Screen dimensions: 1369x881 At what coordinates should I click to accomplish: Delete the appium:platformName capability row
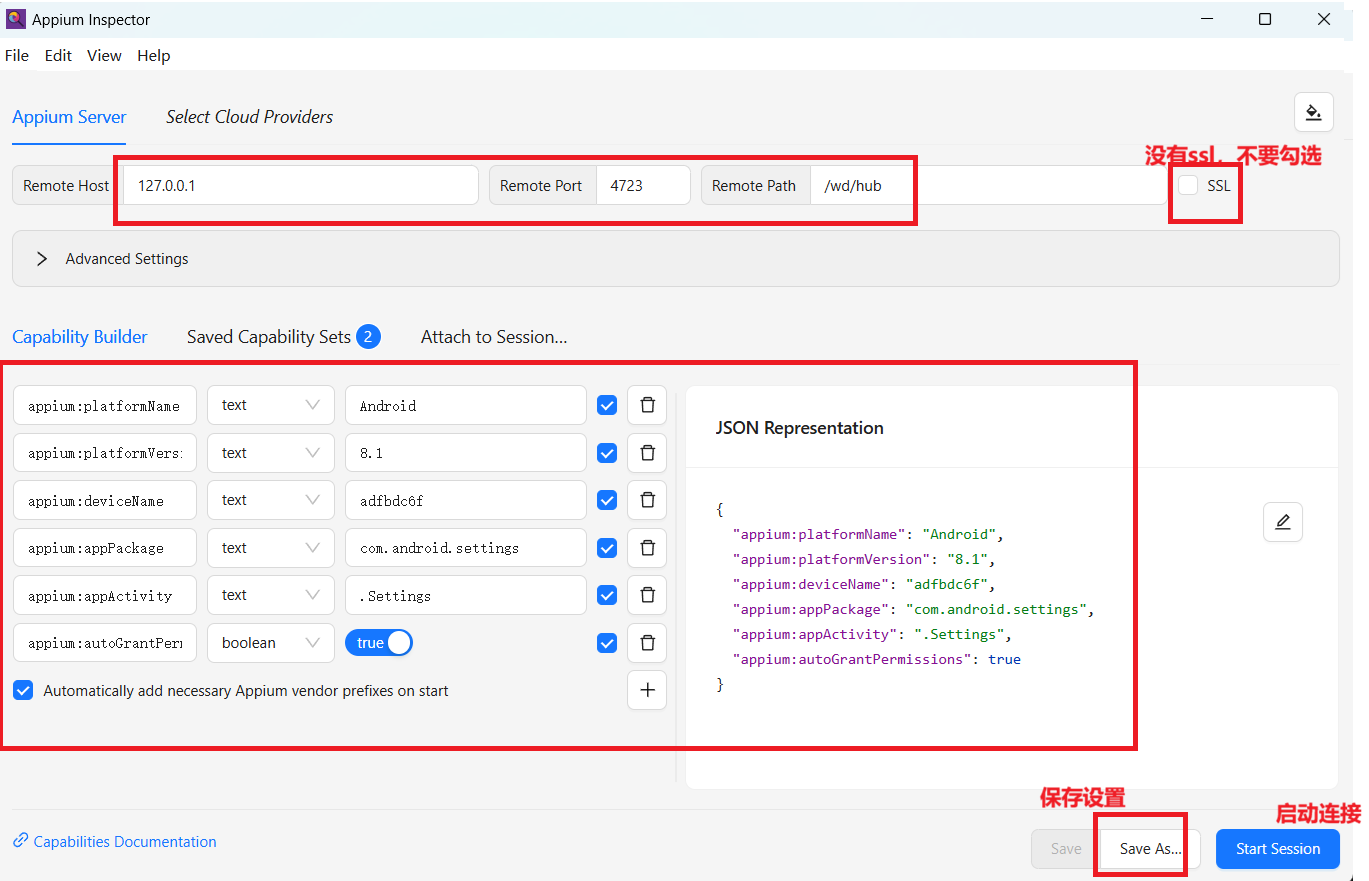click(647, 405)
